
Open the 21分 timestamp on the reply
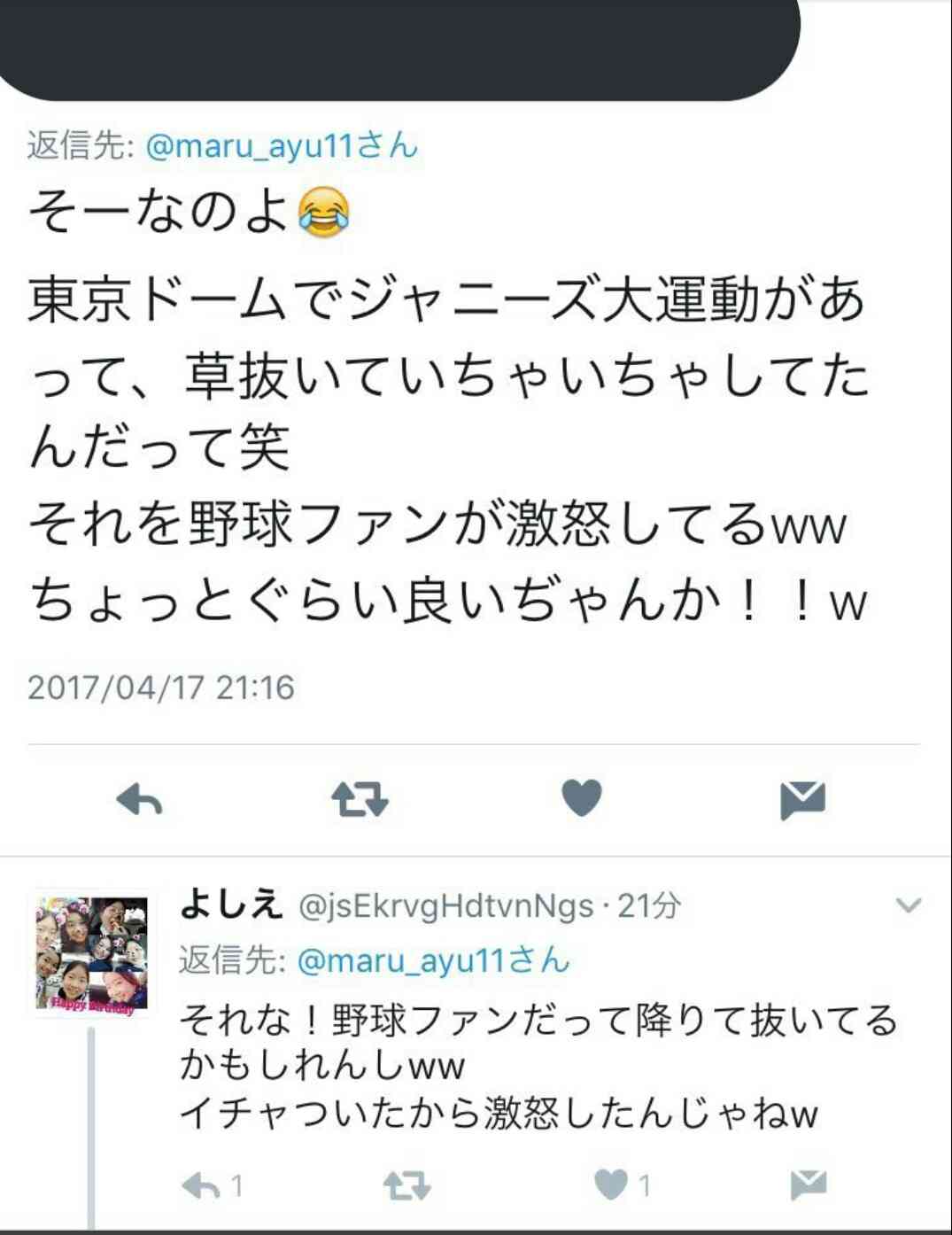coord(649,905)
